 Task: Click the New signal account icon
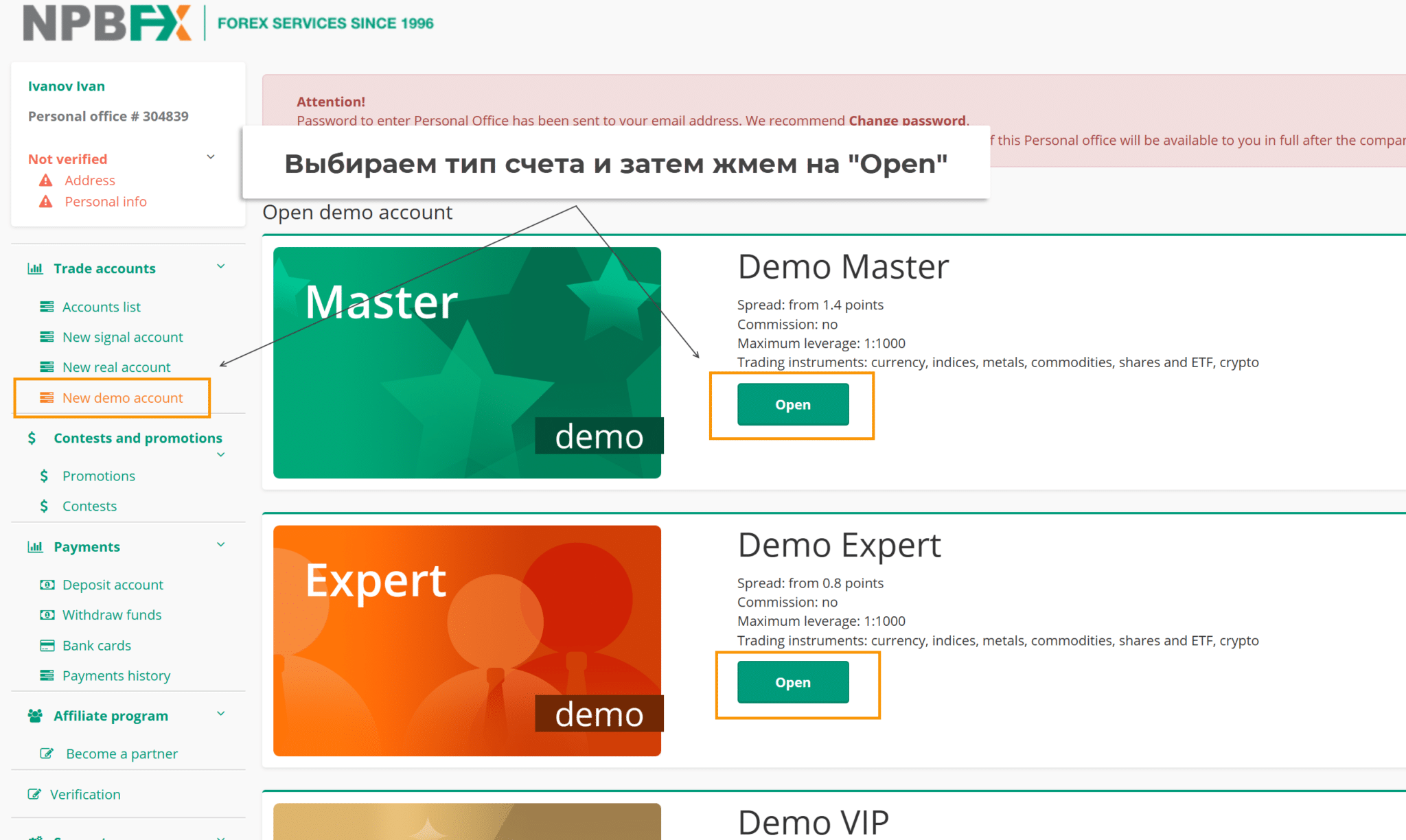pyautogui.click(x=47, y=337)
